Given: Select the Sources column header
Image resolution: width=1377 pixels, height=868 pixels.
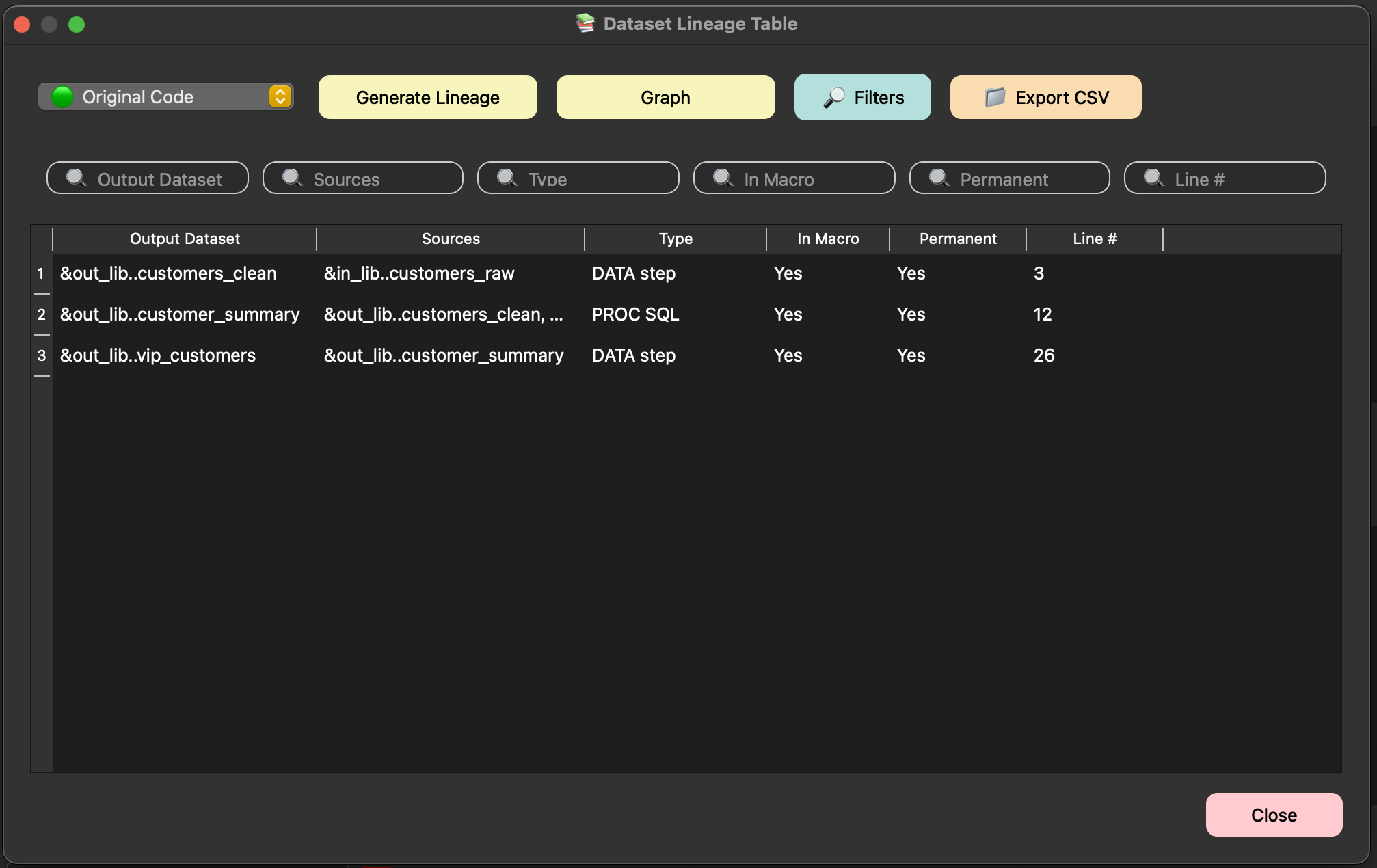Looking at the screenshot, I should click(451, 239).
